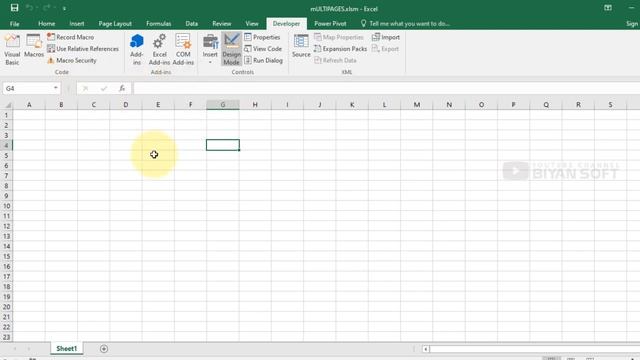
Task: Open control Properties
Action: click(x=262, y=37)
